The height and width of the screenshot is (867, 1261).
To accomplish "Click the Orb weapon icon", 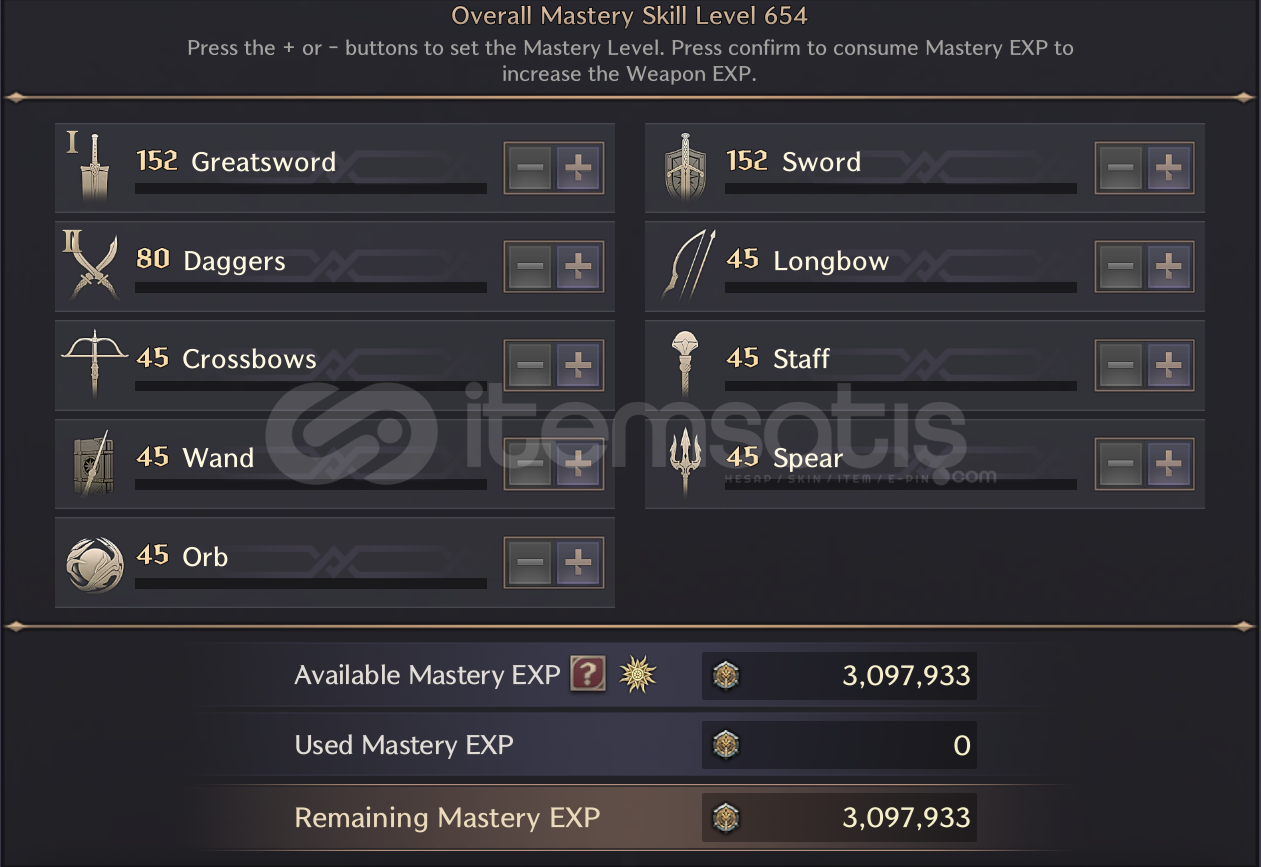I will (94, 562).
